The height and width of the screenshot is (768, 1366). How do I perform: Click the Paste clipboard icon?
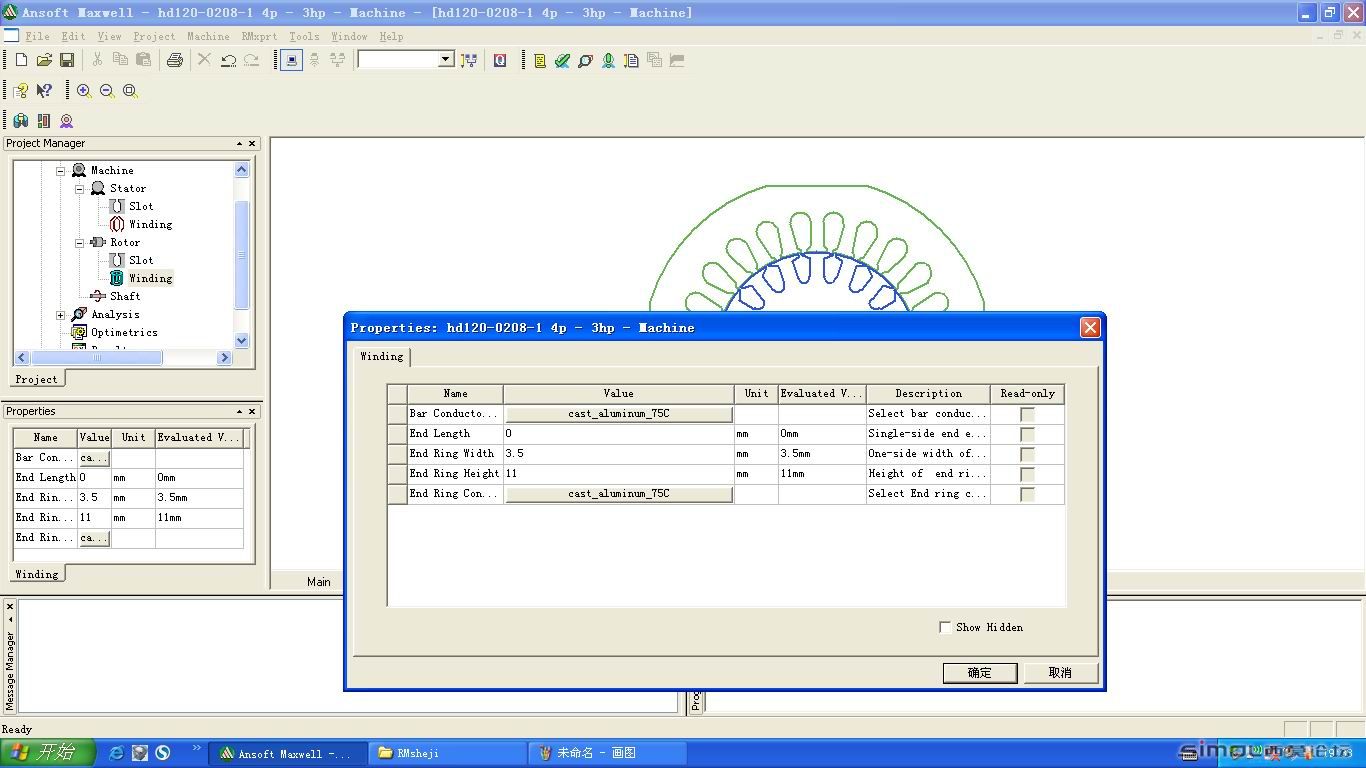click(143, 60)
